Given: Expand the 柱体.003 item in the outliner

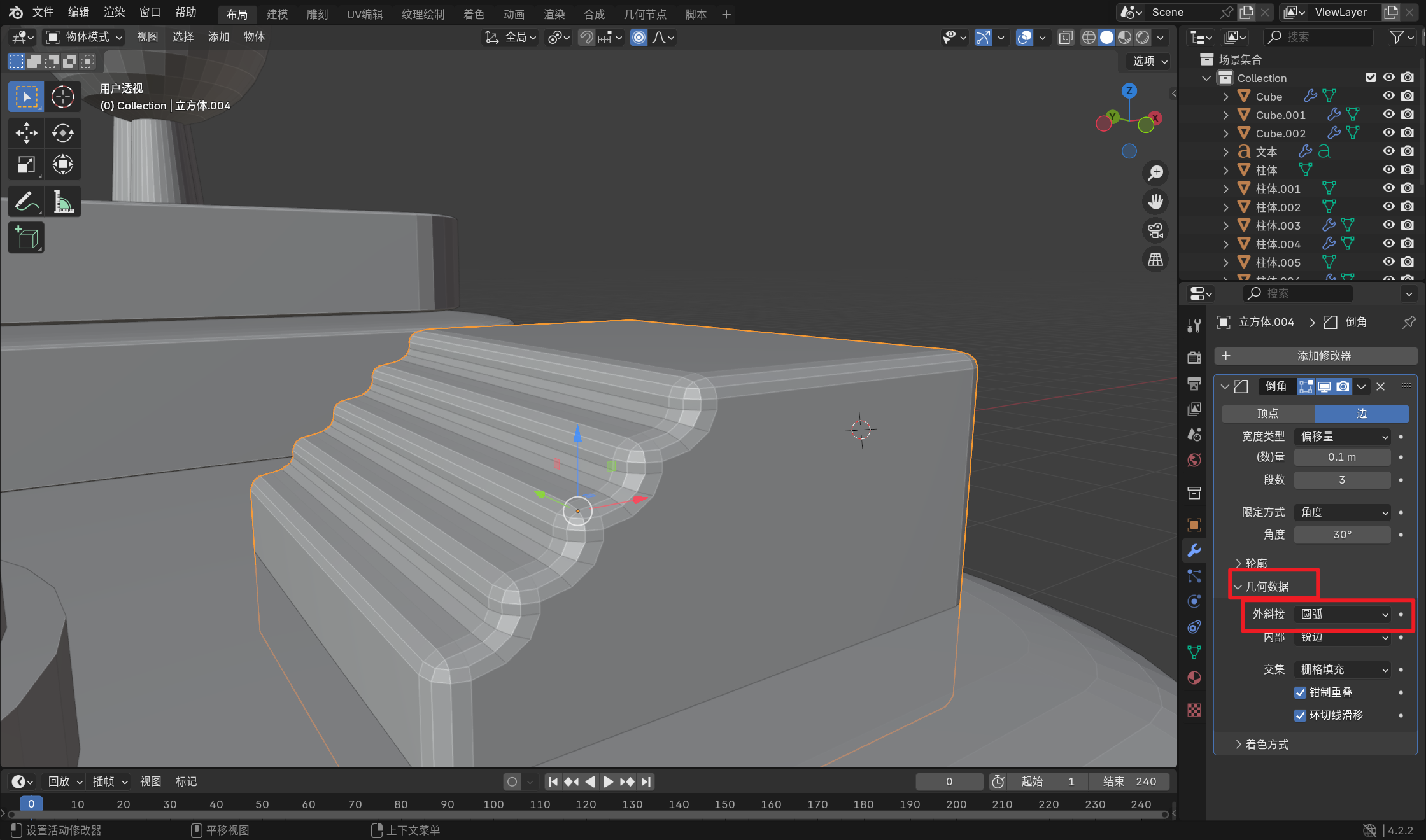Looking at the screenshot, I should pos(1225,225).
